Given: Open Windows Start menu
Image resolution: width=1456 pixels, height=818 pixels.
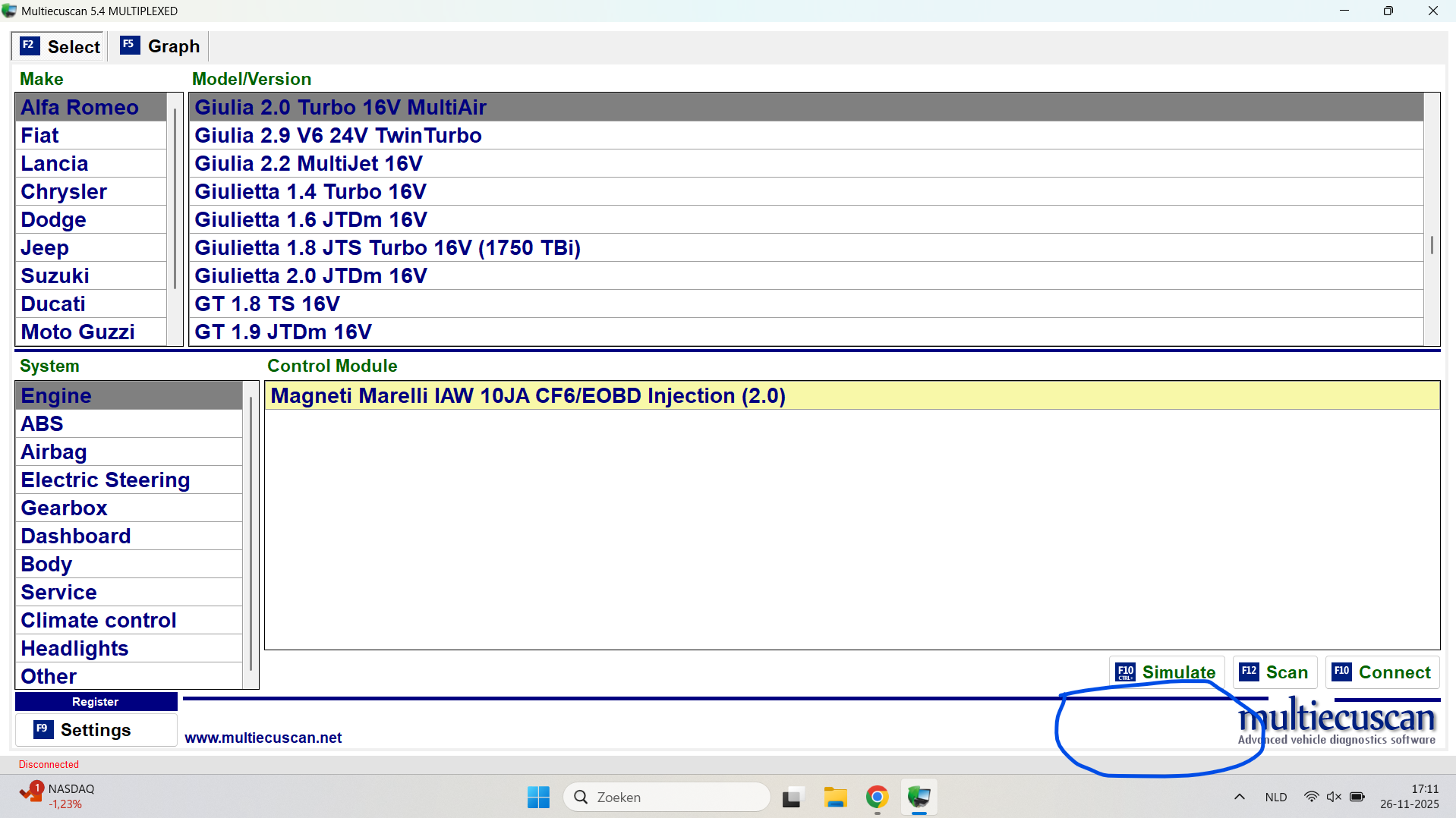Looking at the screenshot, I should coord(538,797).
